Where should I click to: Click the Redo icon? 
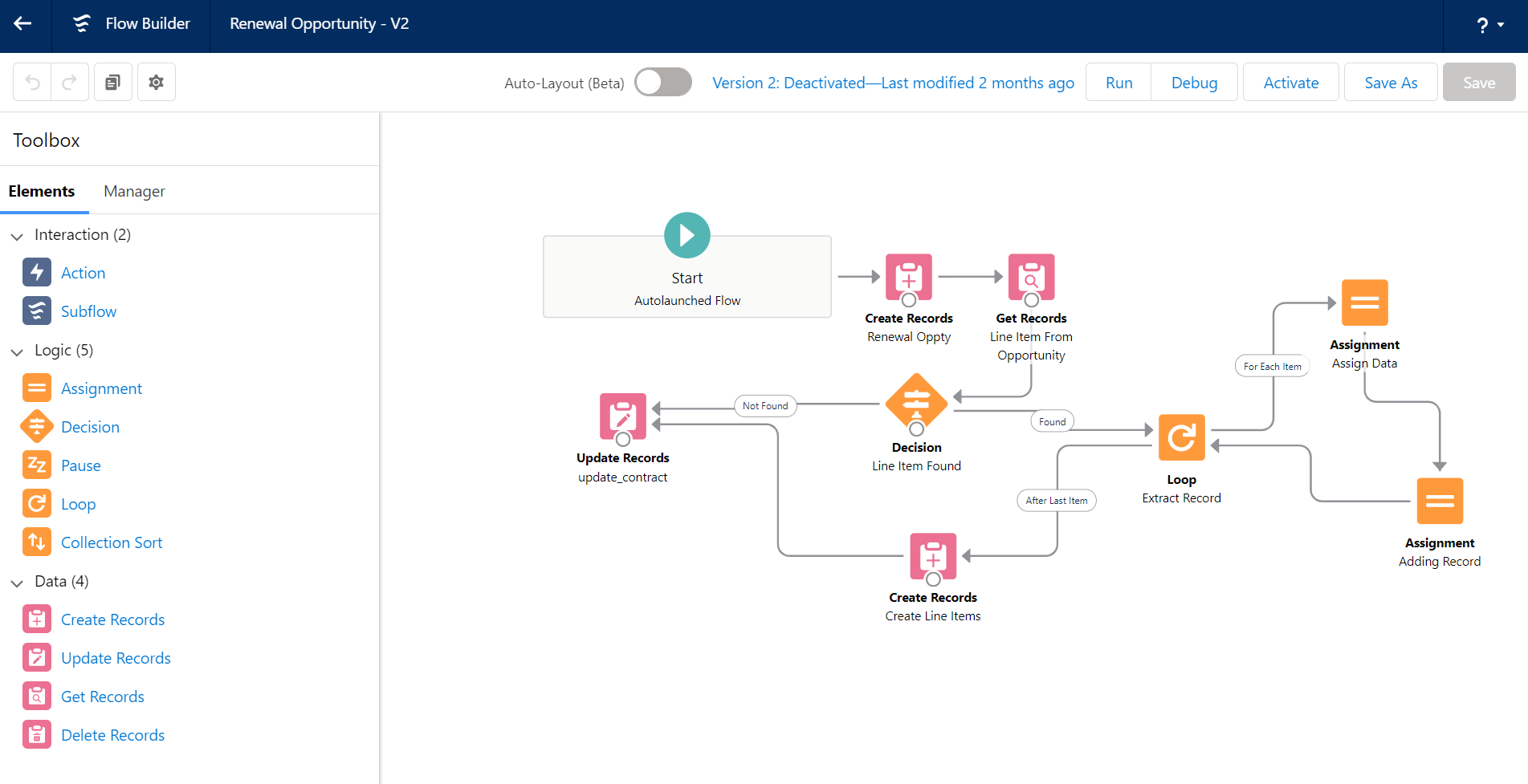[x=70, y=82]
